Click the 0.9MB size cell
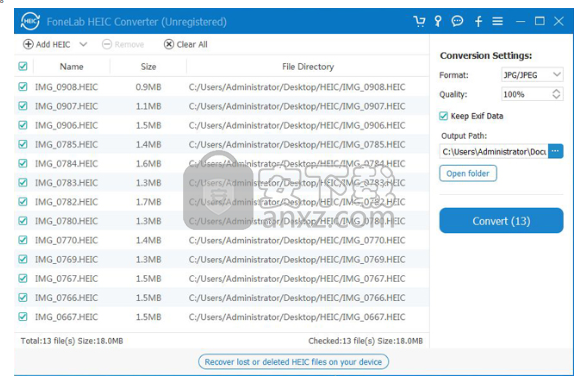Image resolution: width=582 pixels, height=384 pixels. tap(148, 87)
